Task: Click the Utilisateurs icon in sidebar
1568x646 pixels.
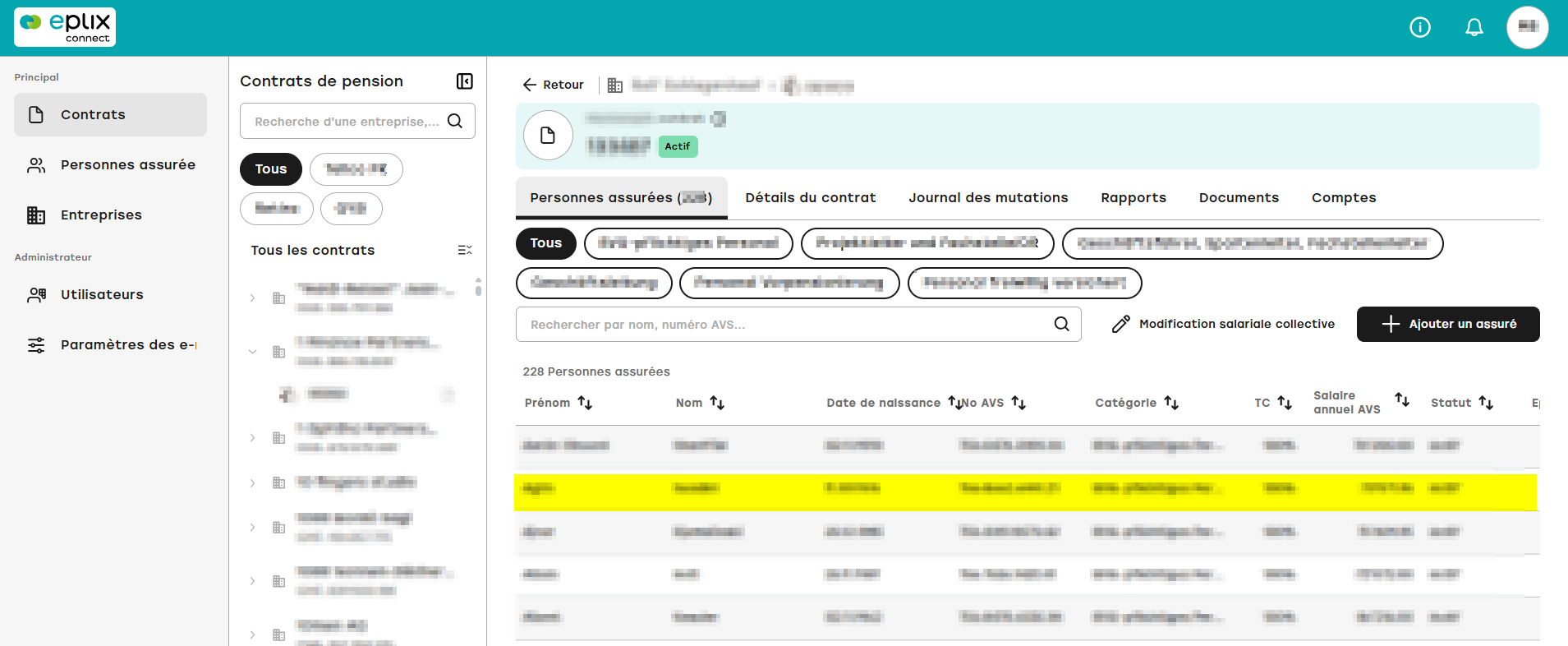Action: coord(36,295)
